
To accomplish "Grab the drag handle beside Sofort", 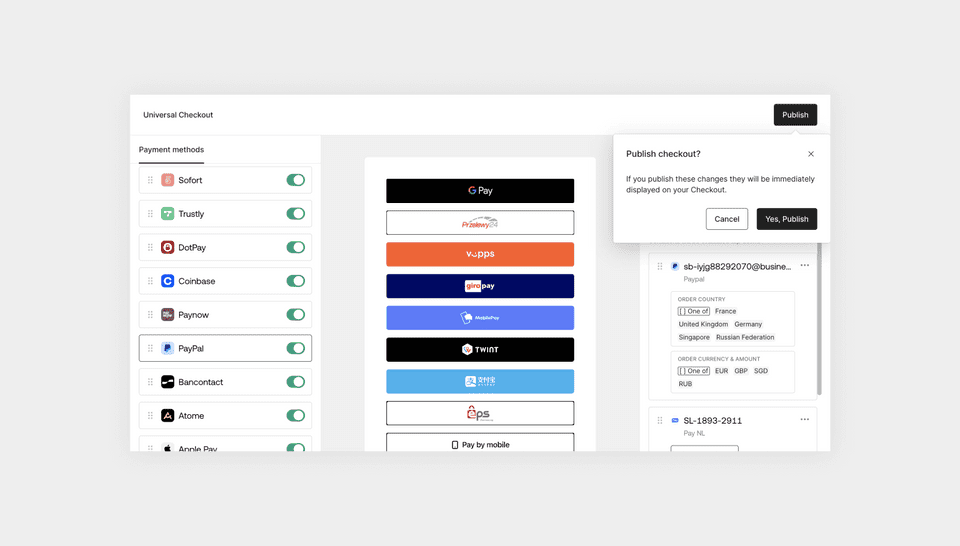I will coord(150,180).
